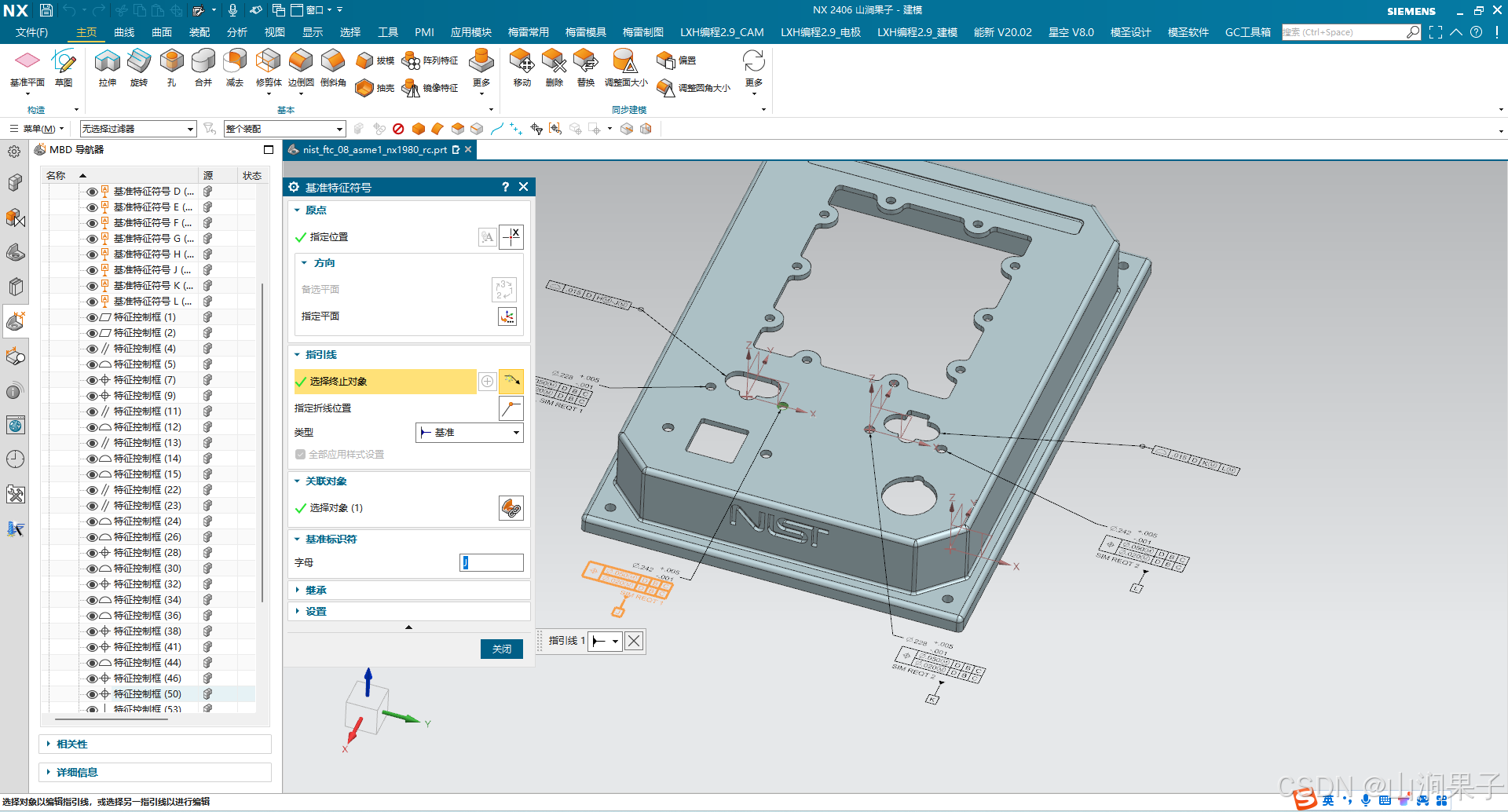Click the 减去 subtract tool
Image resolution: width=1508 pixels, height=812 pixels.
[x=235, y=68]
